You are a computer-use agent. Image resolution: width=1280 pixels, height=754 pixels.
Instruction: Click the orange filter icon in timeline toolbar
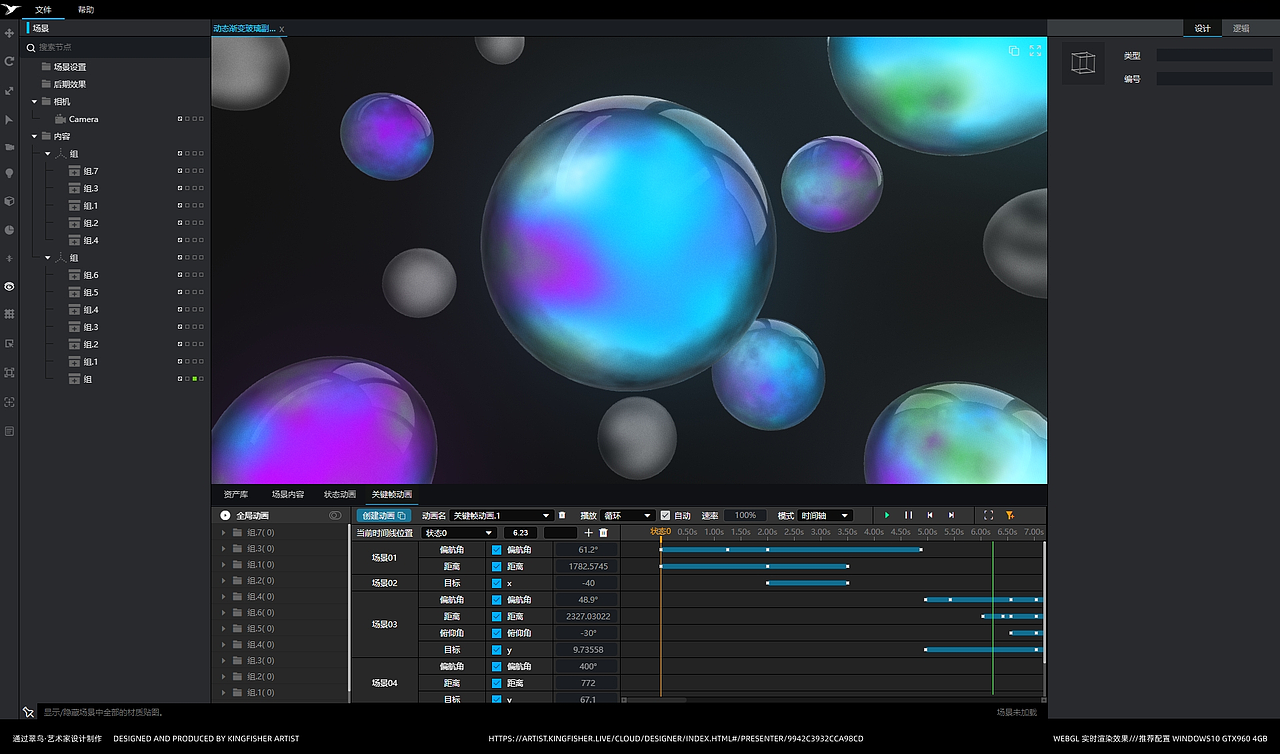1010,515
